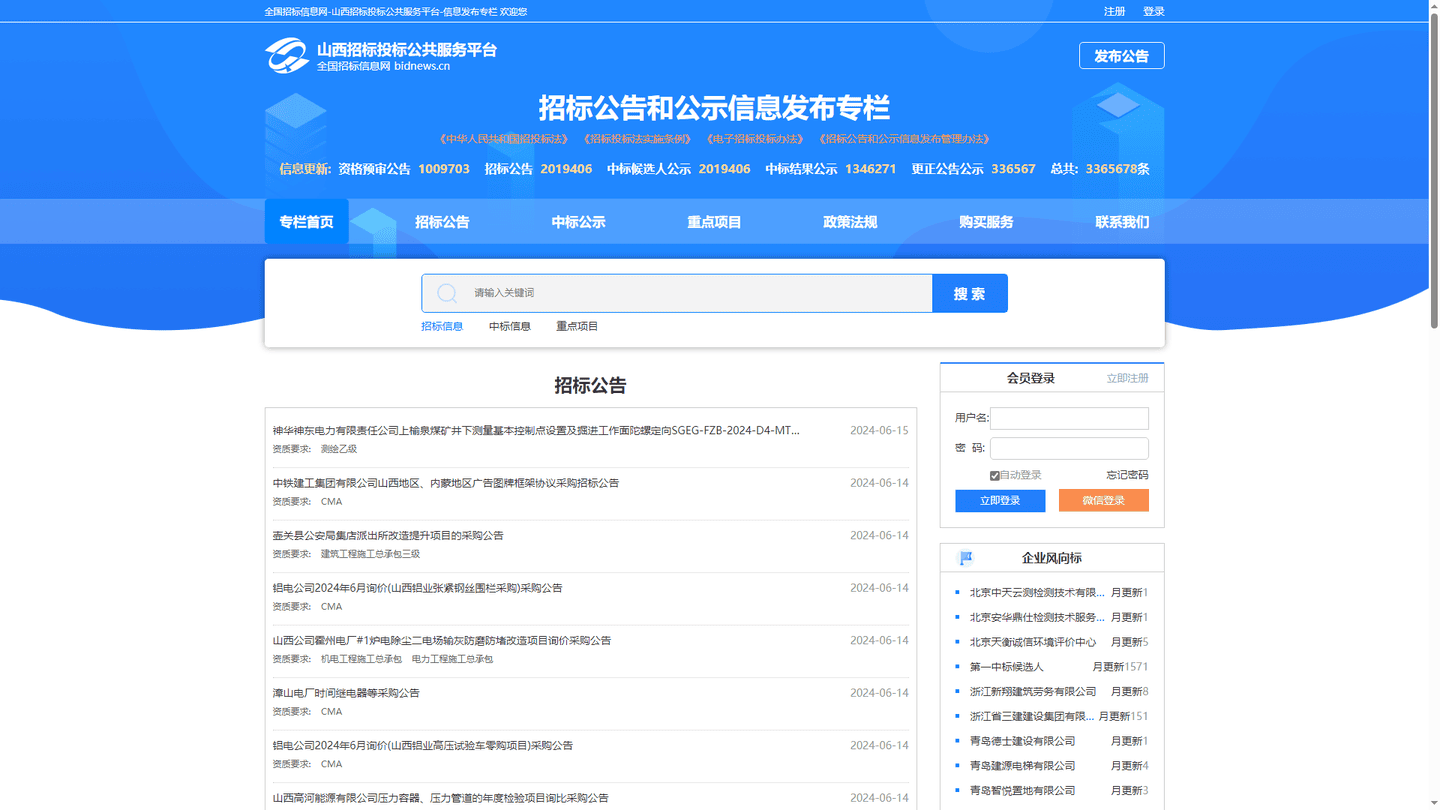Image resolution: width=1440 pixels, height=810 pixels.
Task: Open the 立即注册 link
Action: click(x=1127, y=378)
